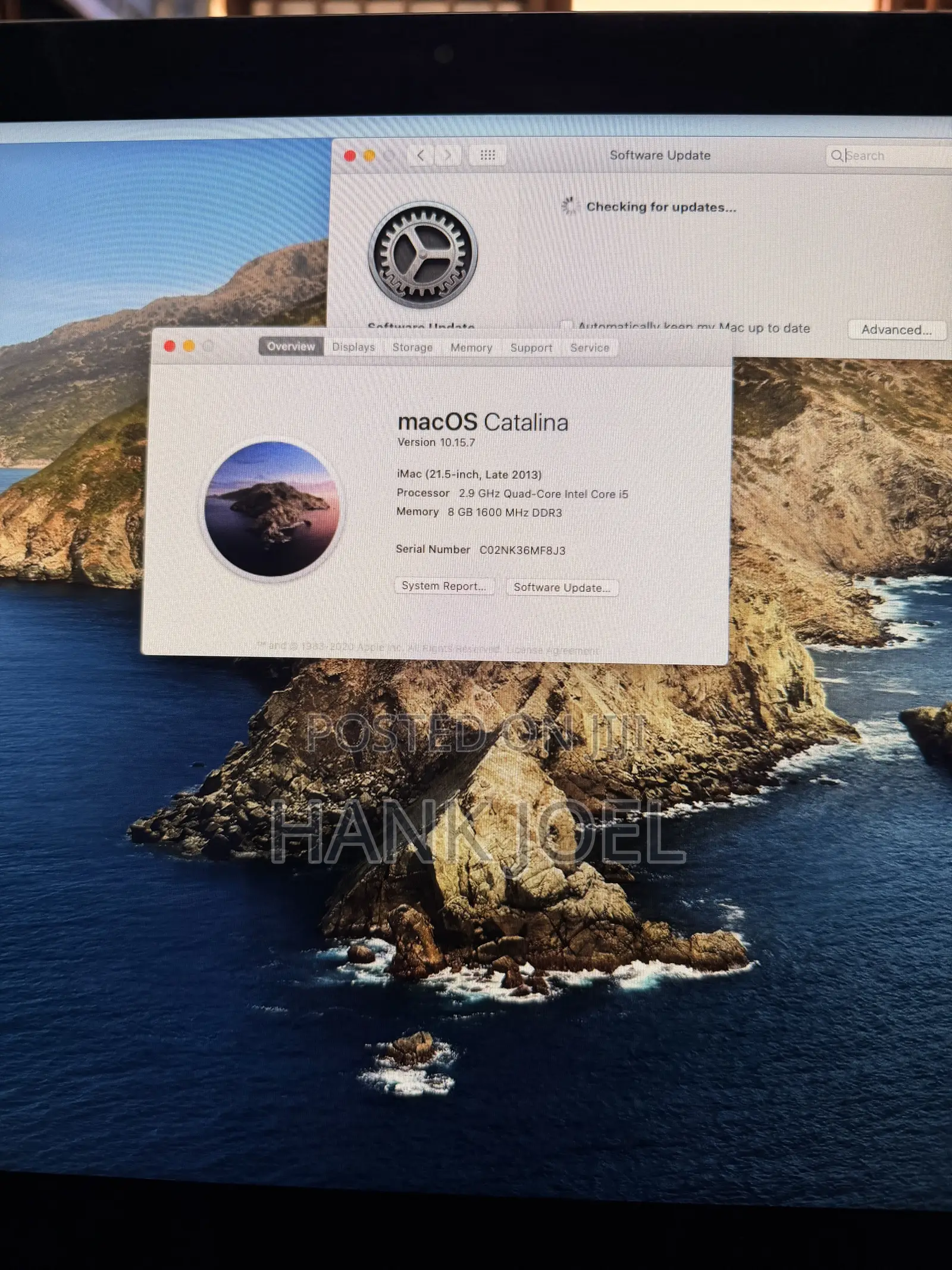Minimize the Software Update window
952x1270 pixels.
(369, 156)
